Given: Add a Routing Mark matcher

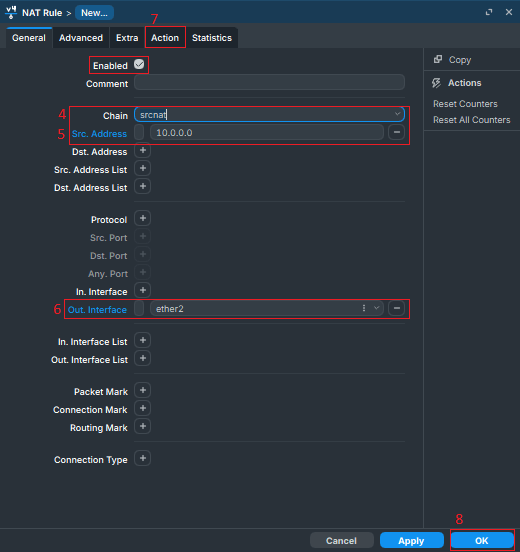Looking at the screenshot, I should [x=143, y=426].
